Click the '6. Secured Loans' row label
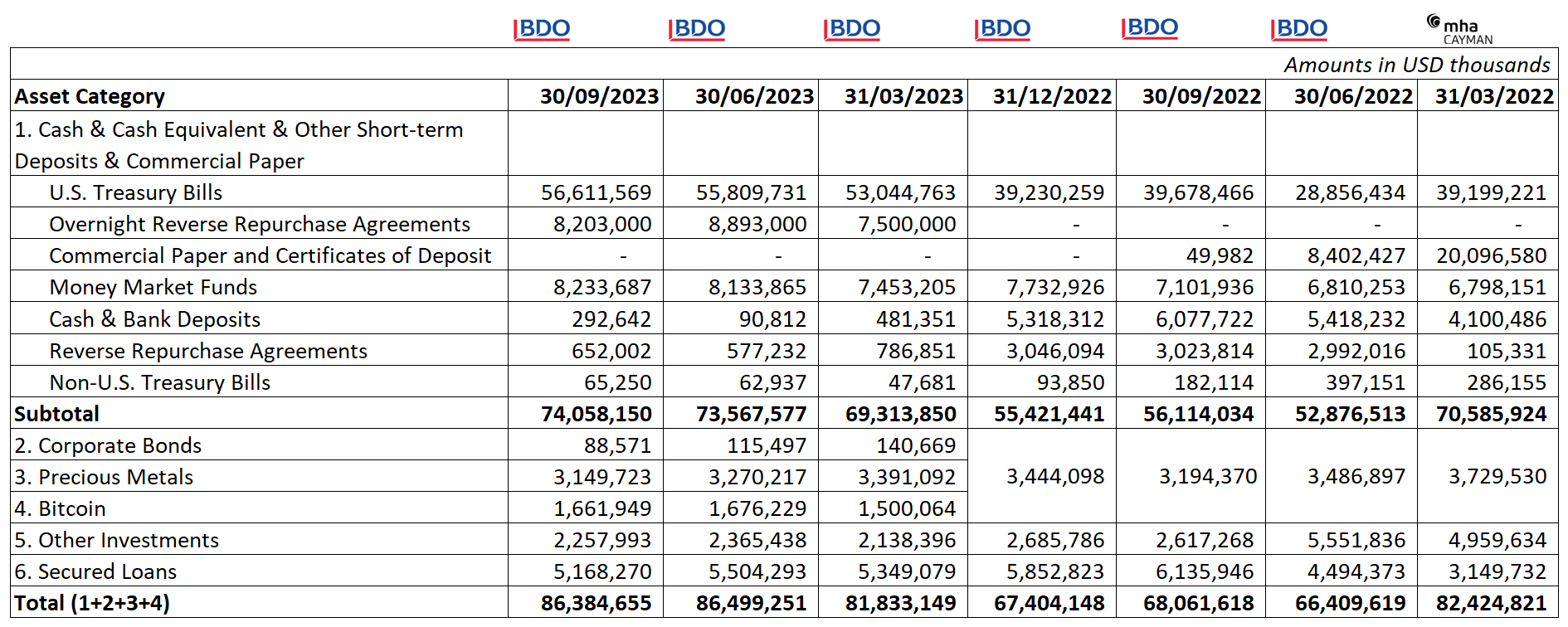Screen dimensions: 1568x627 click(x=95, y=571)
